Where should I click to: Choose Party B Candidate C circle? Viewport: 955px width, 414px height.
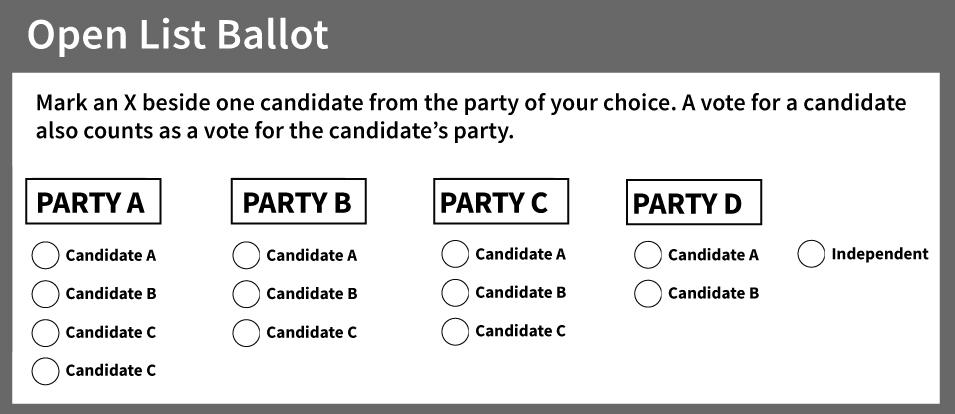tap(246, 332)
